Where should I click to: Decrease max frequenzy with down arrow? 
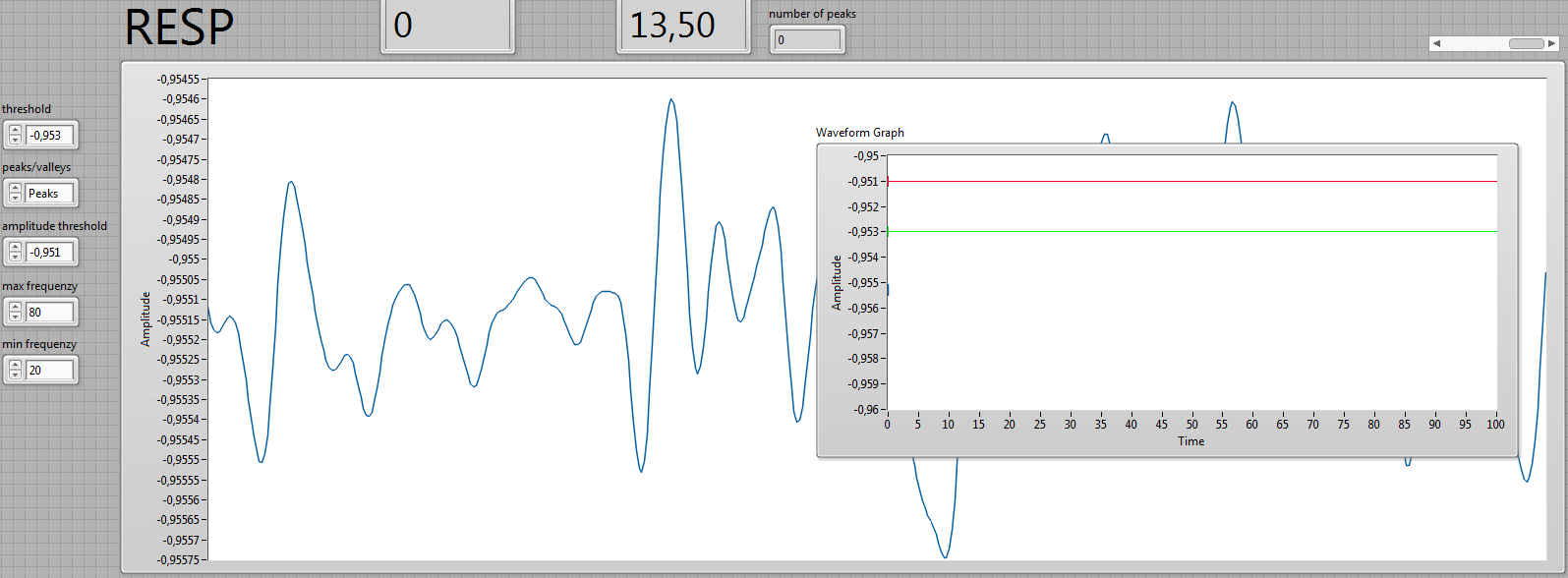15,317
